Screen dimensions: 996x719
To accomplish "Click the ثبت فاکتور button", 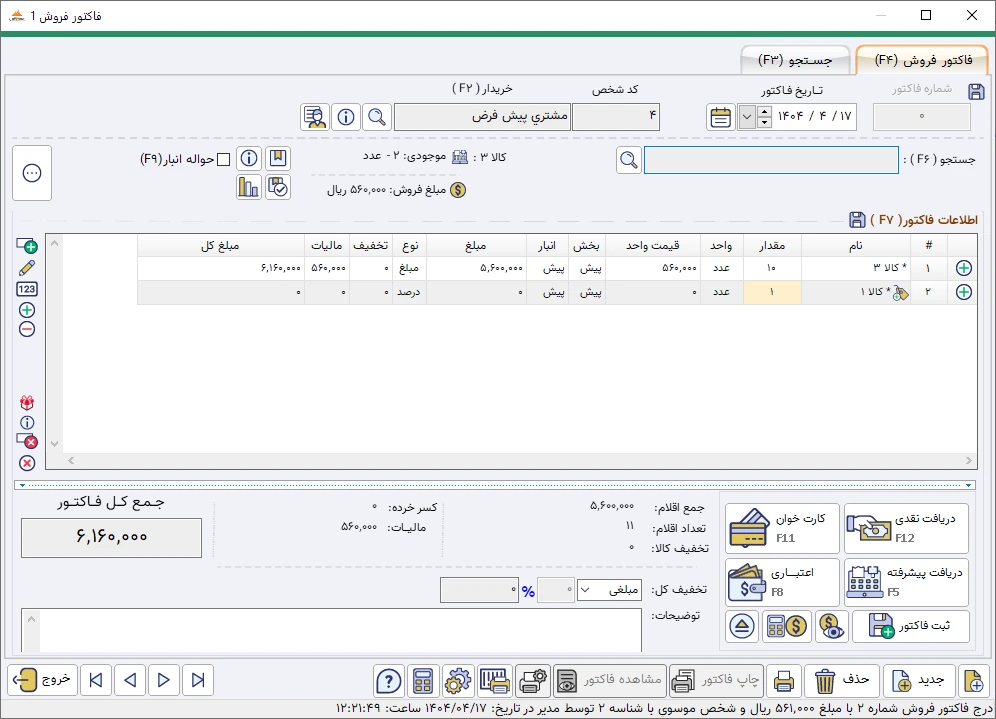I will coord(910,626).
